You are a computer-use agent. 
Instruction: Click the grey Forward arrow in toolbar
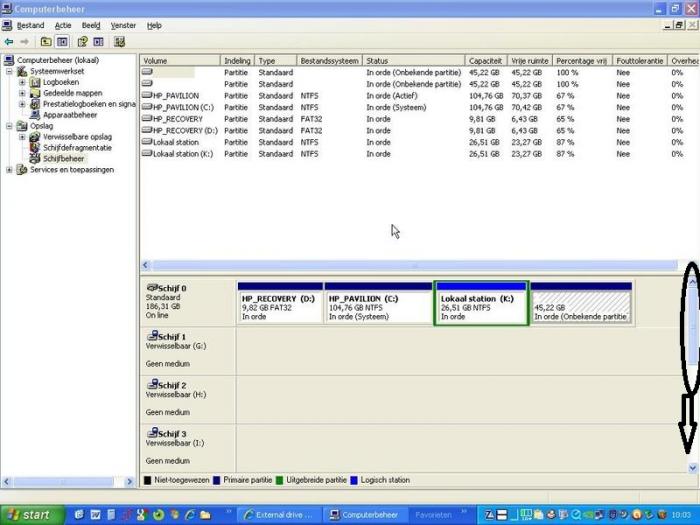(25, 42)
